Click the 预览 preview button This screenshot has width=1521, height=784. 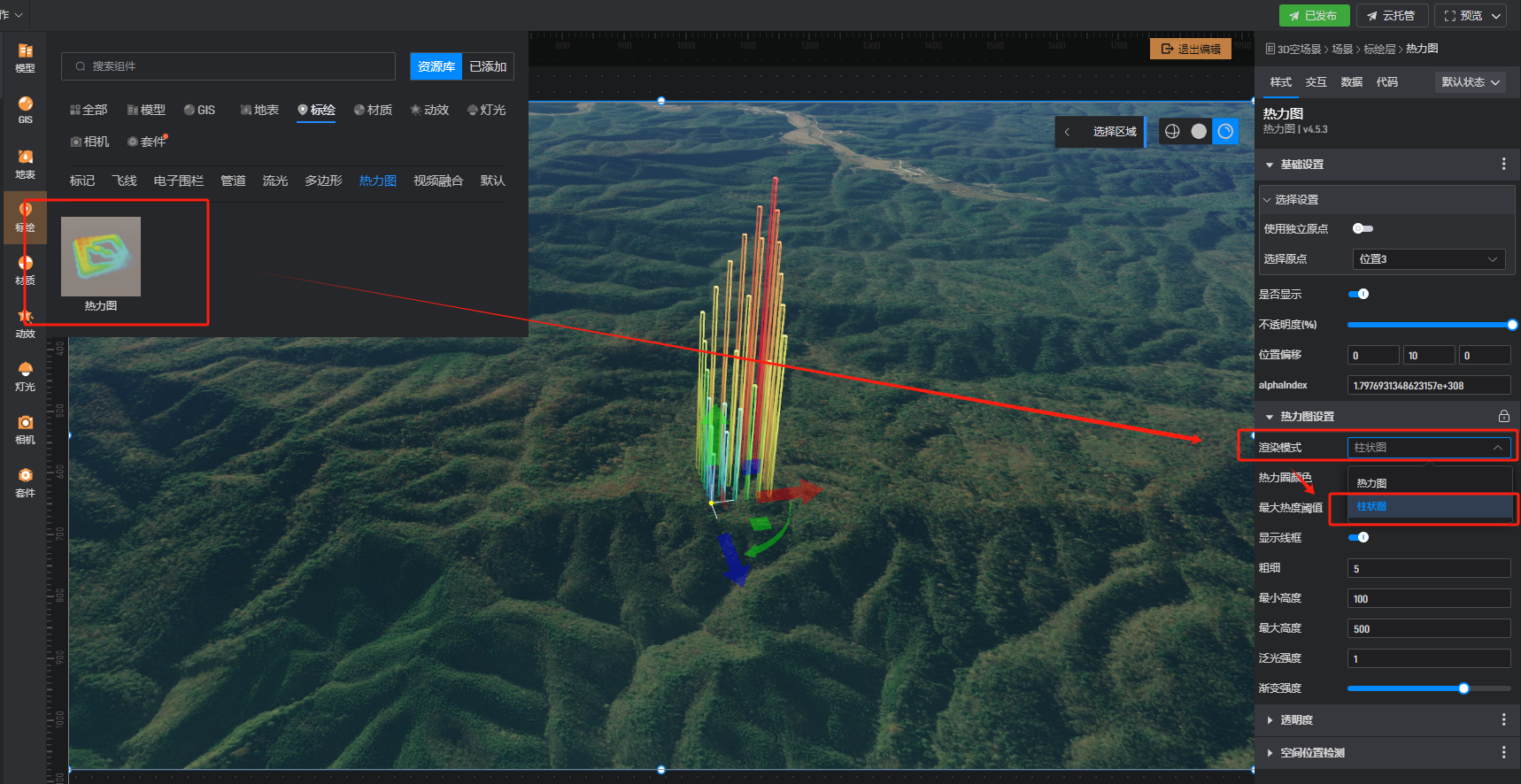pos(1462,16)
